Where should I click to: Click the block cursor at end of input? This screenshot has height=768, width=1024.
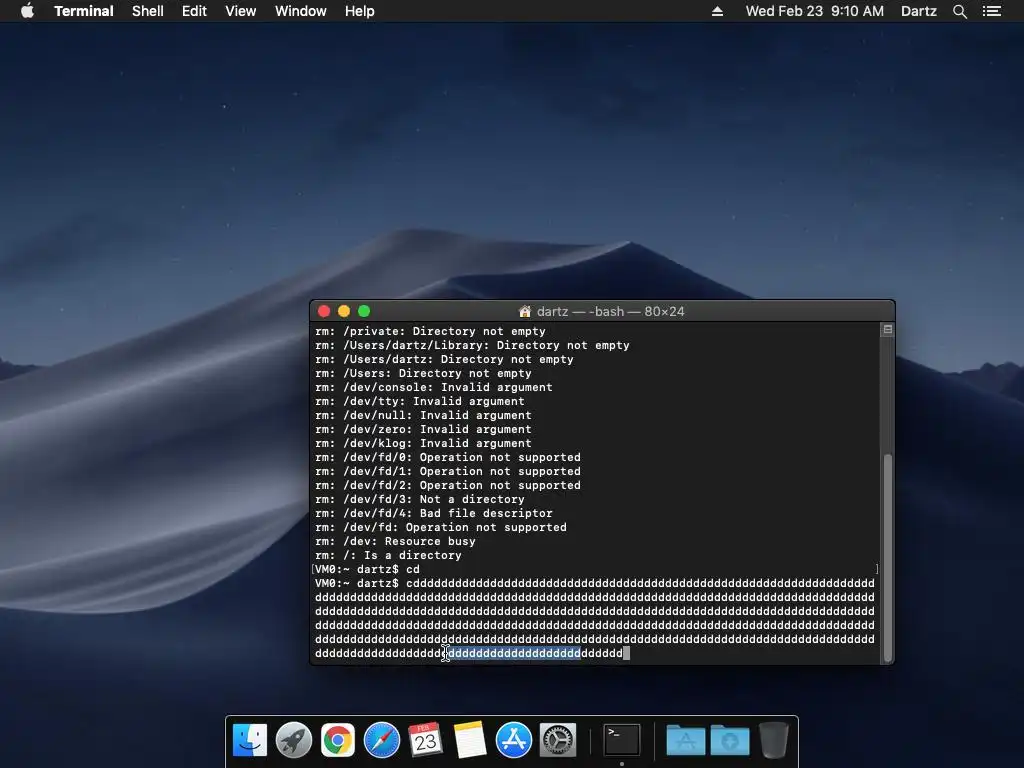point(627,653)
